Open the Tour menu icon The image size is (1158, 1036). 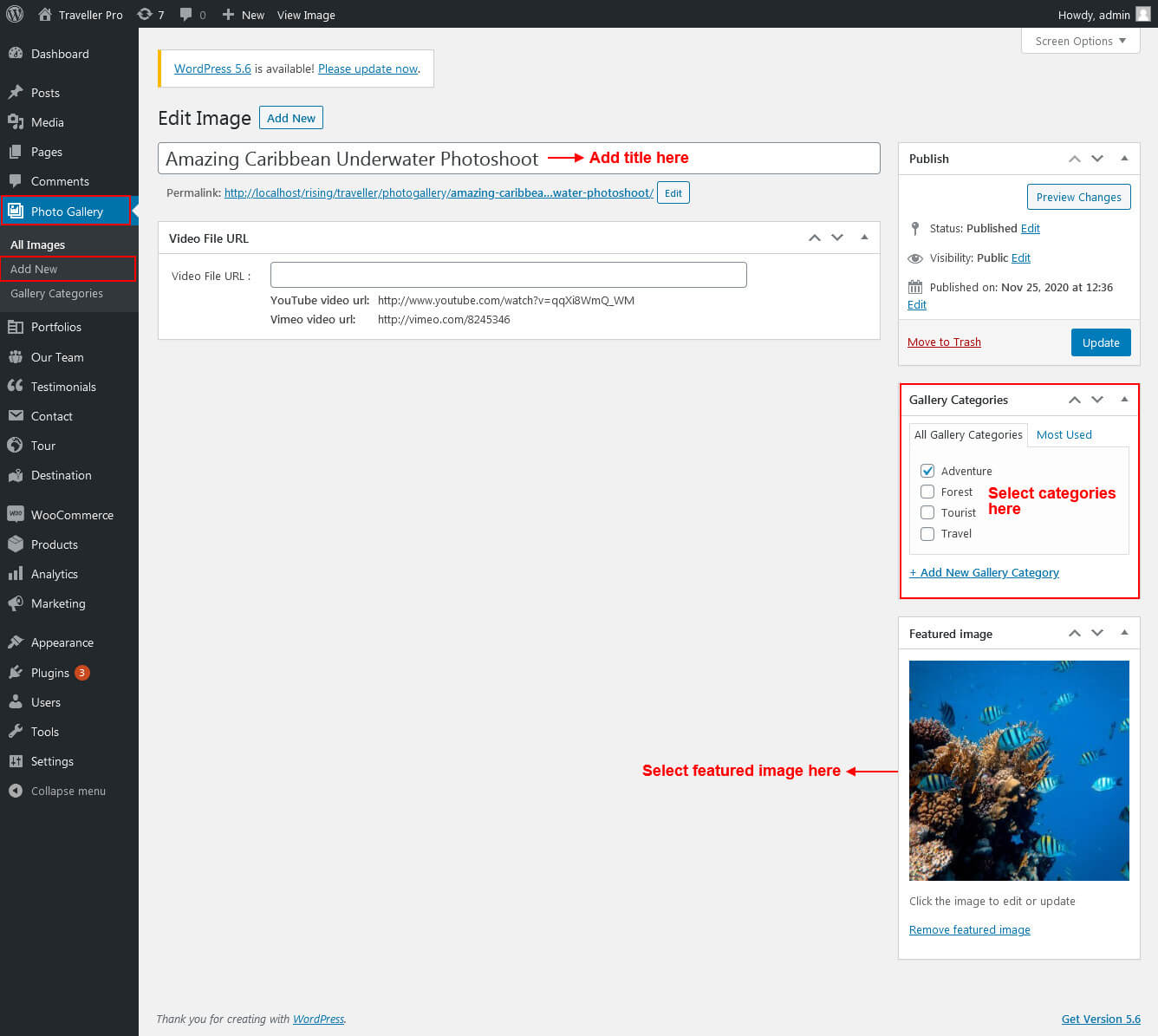pyautogui.click(x=16, y=446)
